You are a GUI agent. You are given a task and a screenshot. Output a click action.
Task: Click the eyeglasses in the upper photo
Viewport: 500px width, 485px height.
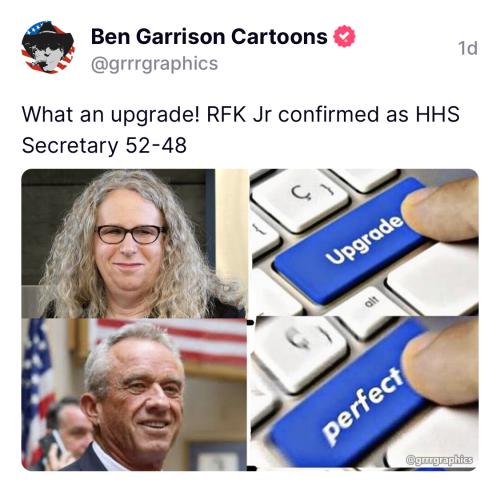[x=131, y=234]
